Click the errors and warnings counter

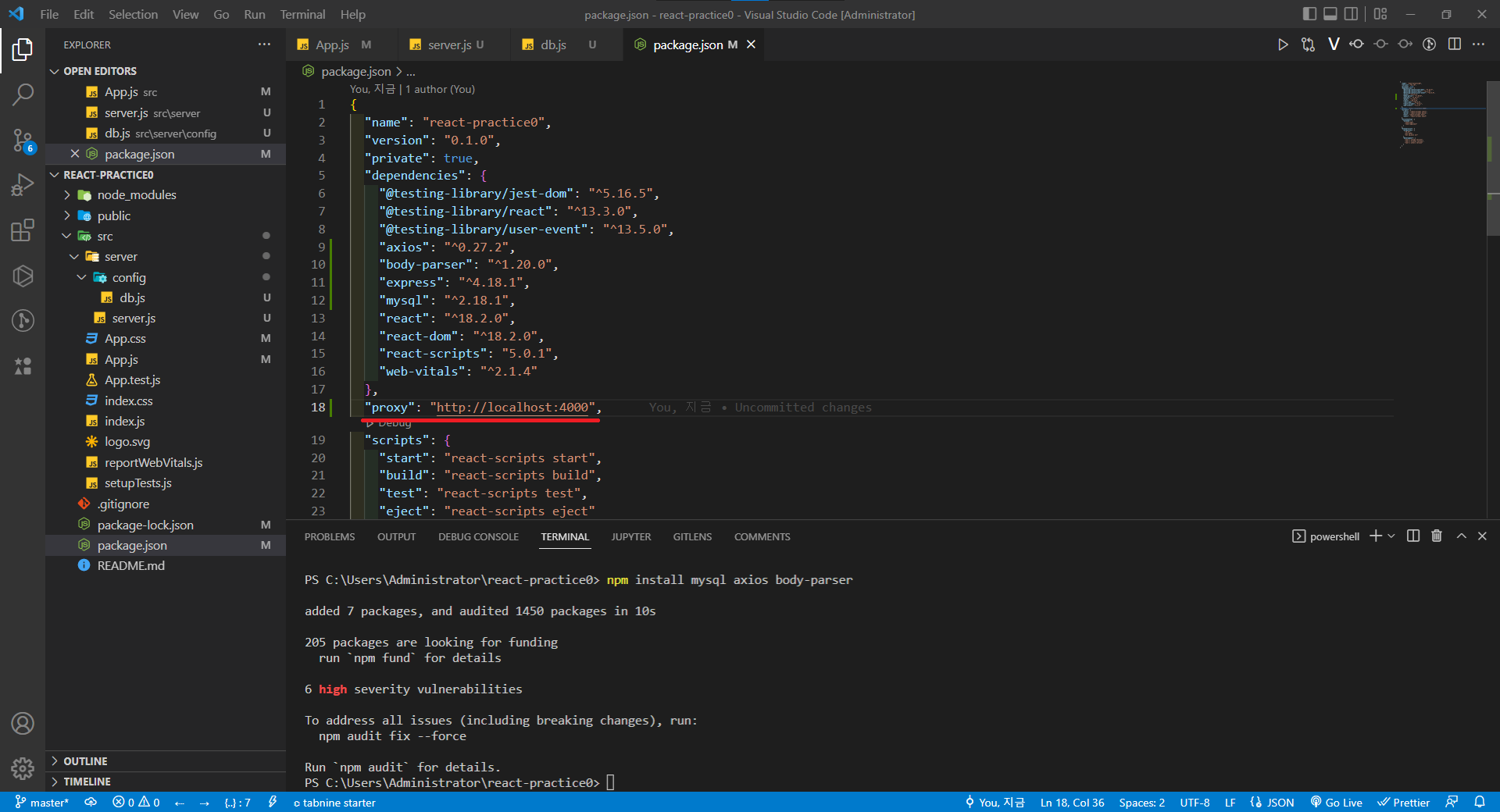pos(136,802)
